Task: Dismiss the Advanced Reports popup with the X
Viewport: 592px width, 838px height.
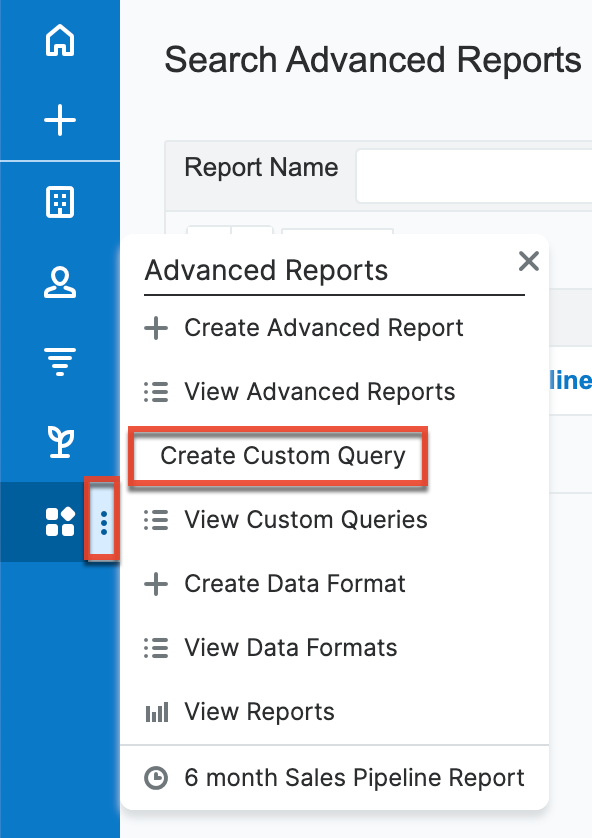Action: (x=529, y=261)
